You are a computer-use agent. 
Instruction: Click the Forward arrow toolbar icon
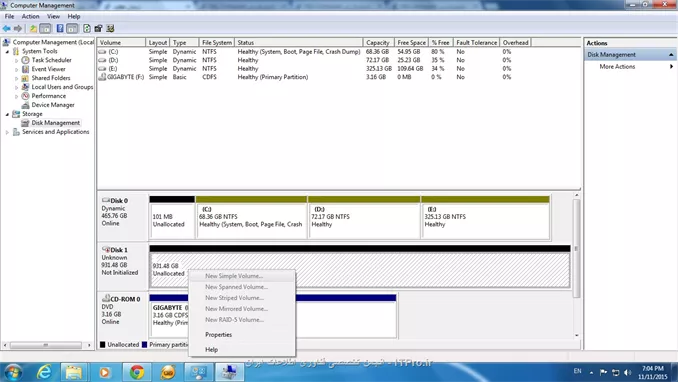18,29
